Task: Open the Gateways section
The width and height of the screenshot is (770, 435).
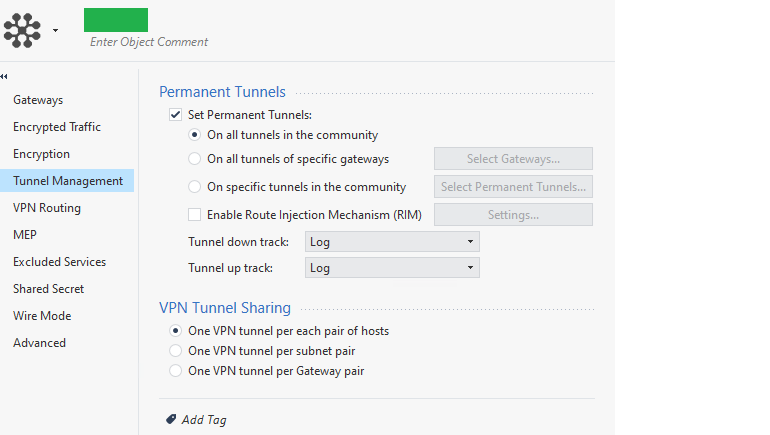Action: (38, 100)
